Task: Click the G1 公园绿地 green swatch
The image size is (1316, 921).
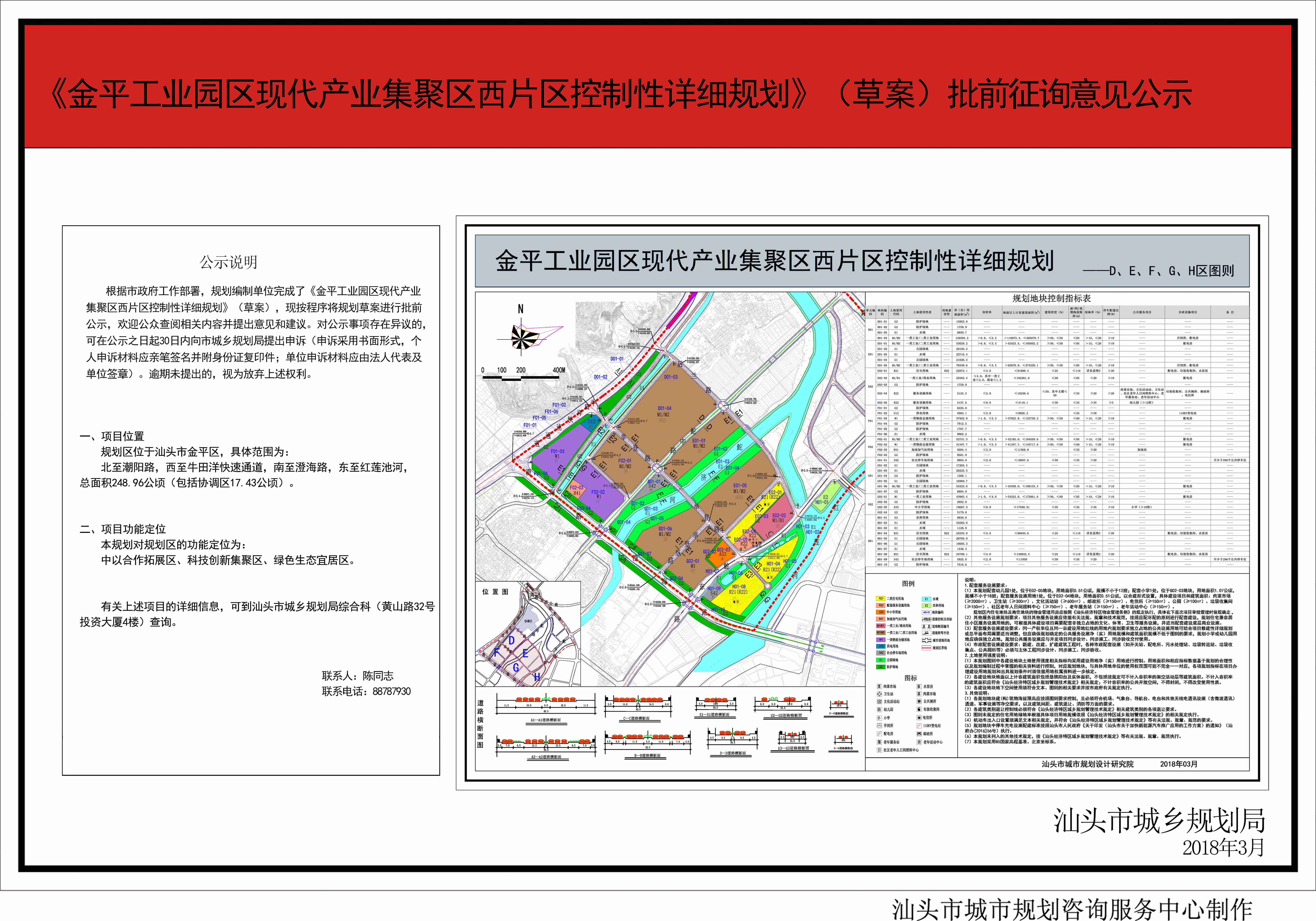Action: pos(881,660)
